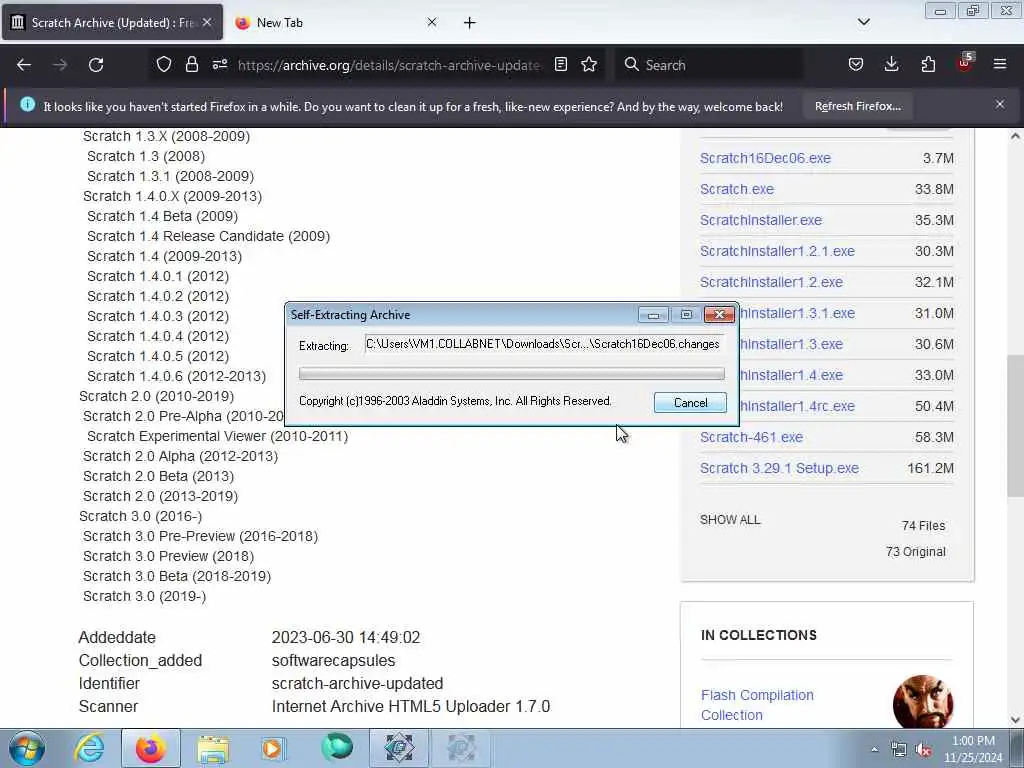Image resolution: width=1024 pixels, height=768 pixels.
Task: Open 73 Original files link
Action: point(916,552)
